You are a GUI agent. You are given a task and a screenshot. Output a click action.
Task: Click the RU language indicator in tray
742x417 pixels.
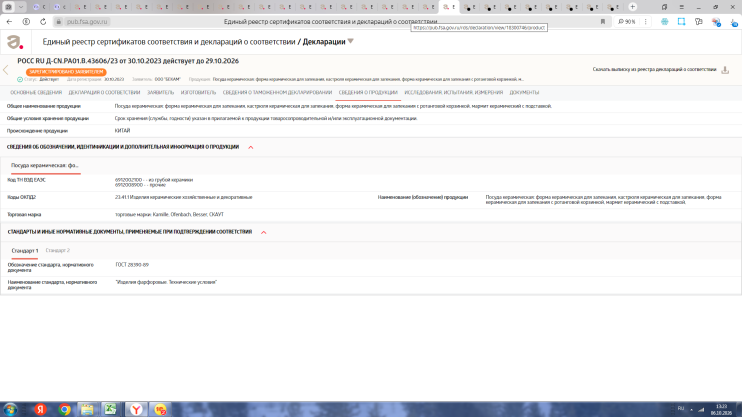(x=680, y=408)
